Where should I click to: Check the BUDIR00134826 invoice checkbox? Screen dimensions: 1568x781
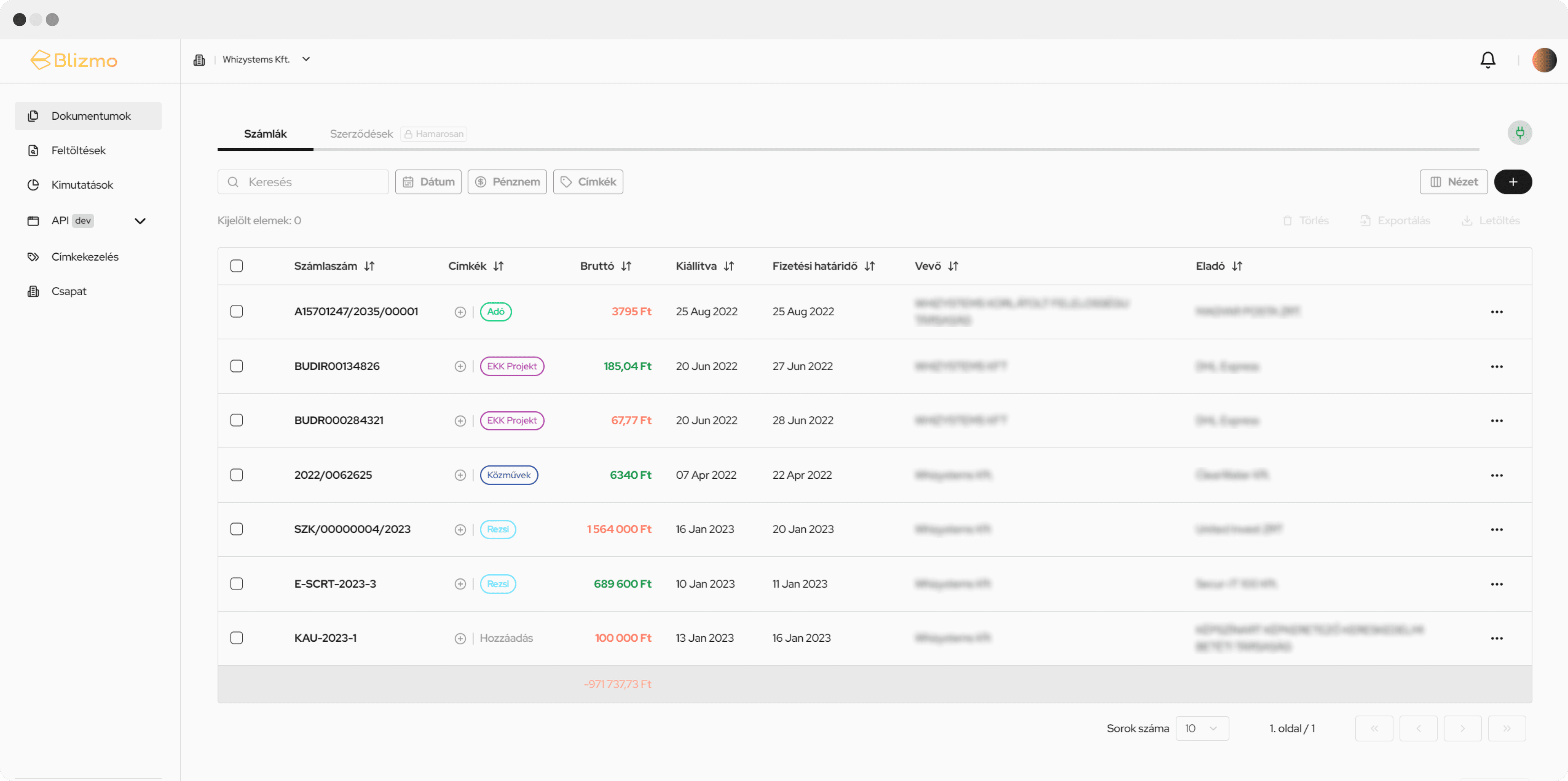[237, 366]
